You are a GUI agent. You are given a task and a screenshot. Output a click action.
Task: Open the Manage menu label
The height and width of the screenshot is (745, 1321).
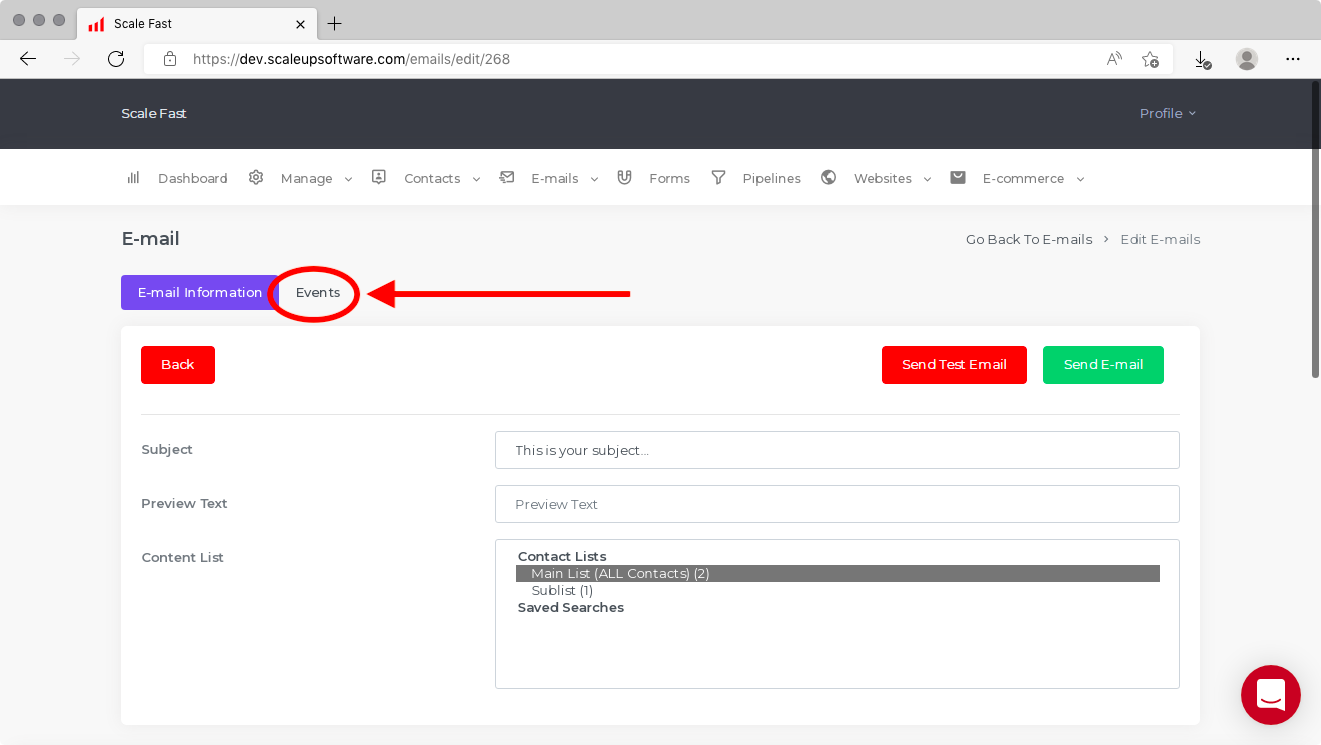click(x=306, y=178)
